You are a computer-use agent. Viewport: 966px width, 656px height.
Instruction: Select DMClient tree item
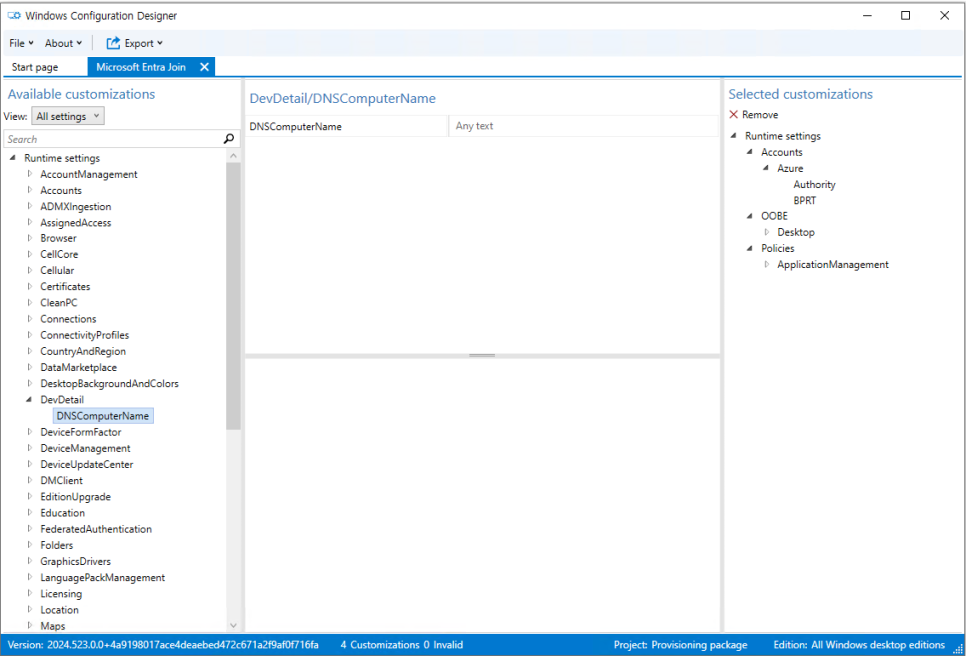coord(62,480)
